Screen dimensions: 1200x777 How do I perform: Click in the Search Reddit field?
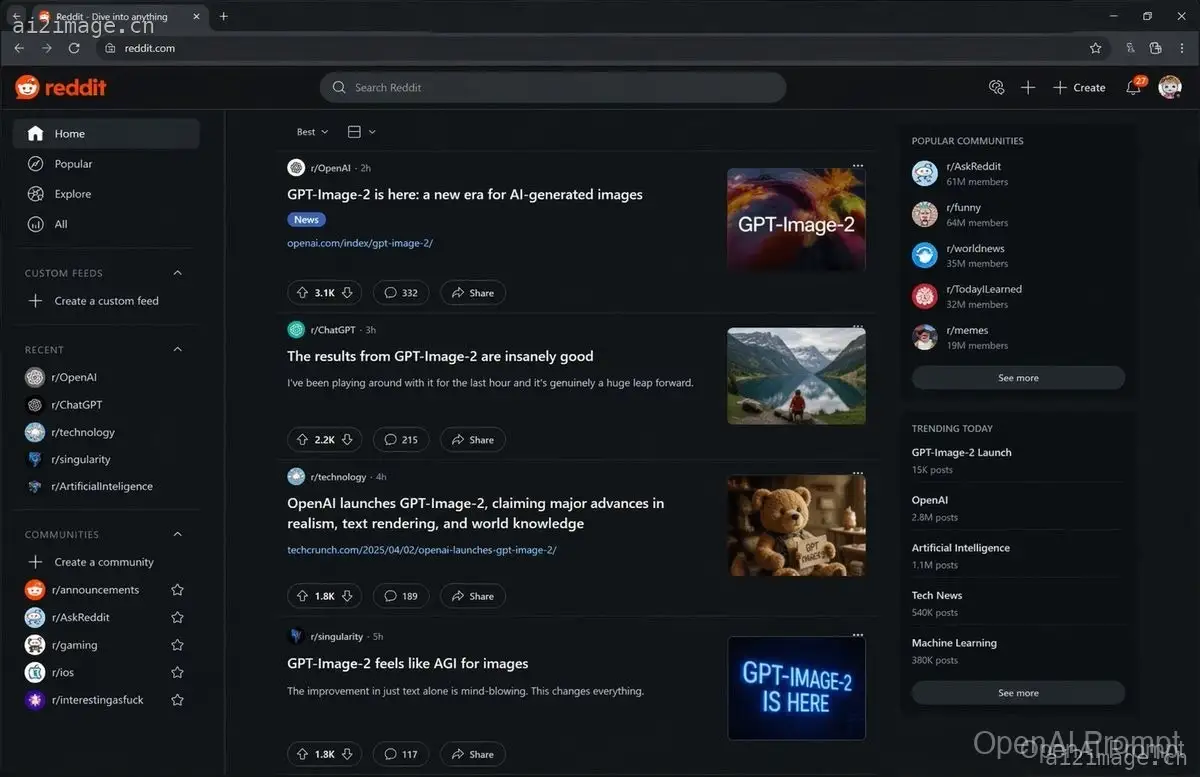[553, 88]
